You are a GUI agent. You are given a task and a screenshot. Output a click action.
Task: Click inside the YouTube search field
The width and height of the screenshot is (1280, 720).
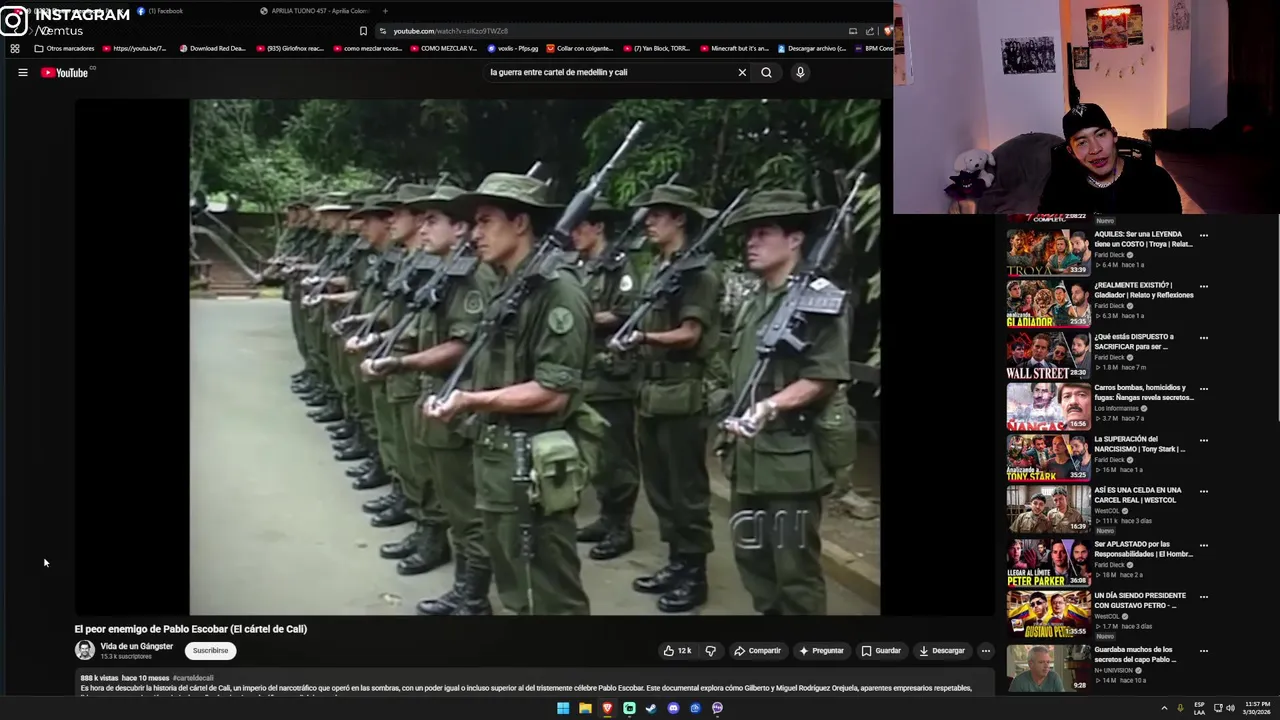(610, 72)
